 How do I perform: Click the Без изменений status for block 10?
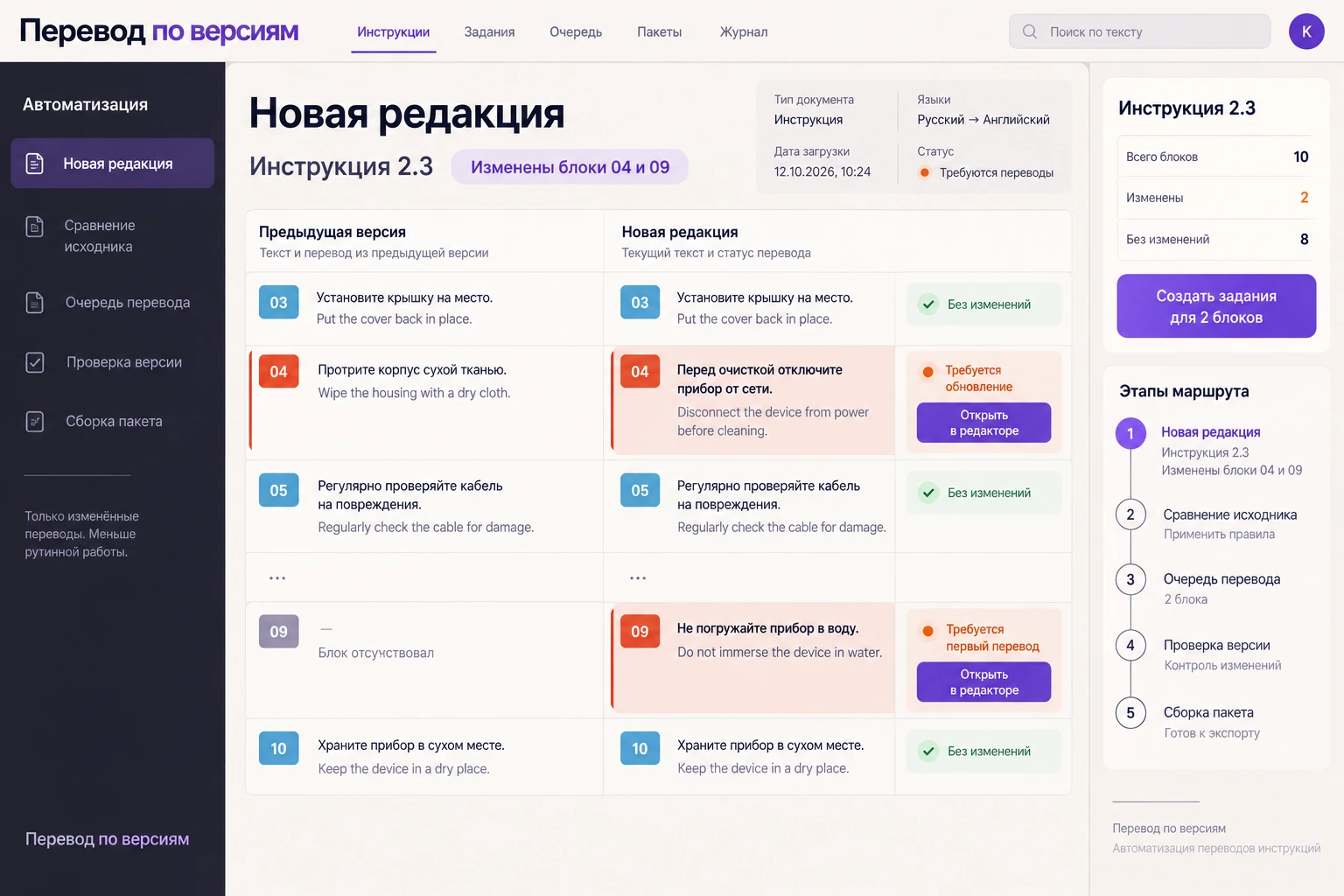coord(983,751)
